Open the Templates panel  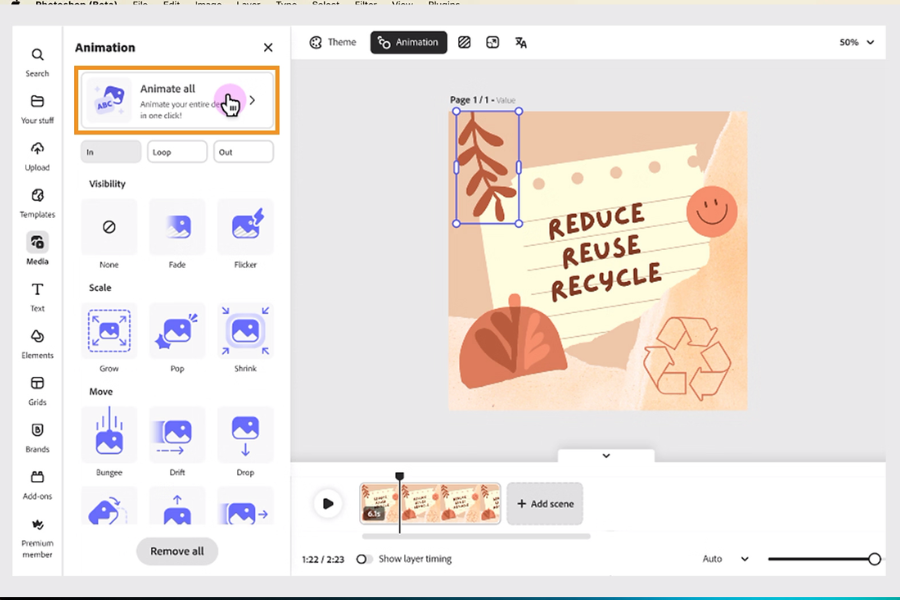click(x=37, y=203)
